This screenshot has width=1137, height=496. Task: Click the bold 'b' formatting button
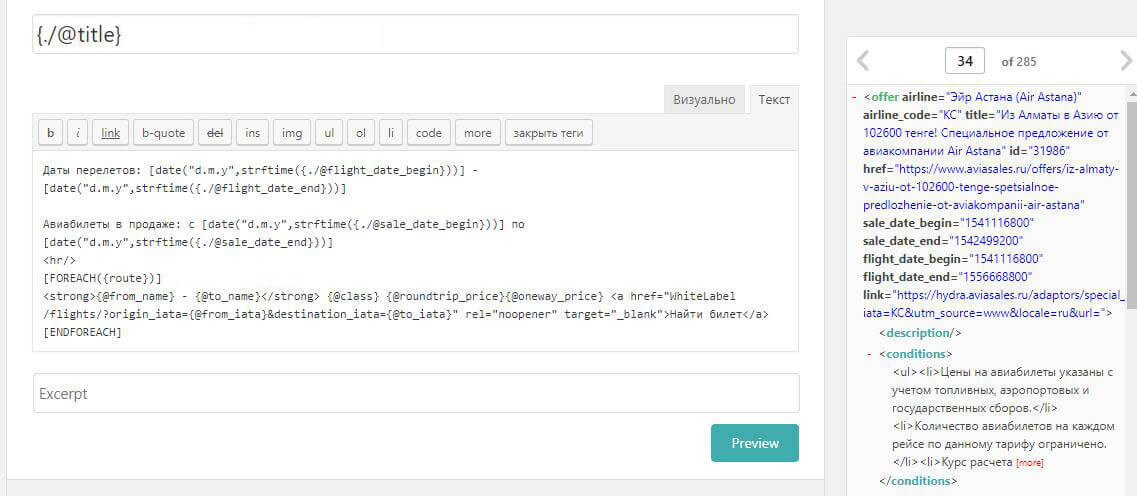tap(50, 133)
